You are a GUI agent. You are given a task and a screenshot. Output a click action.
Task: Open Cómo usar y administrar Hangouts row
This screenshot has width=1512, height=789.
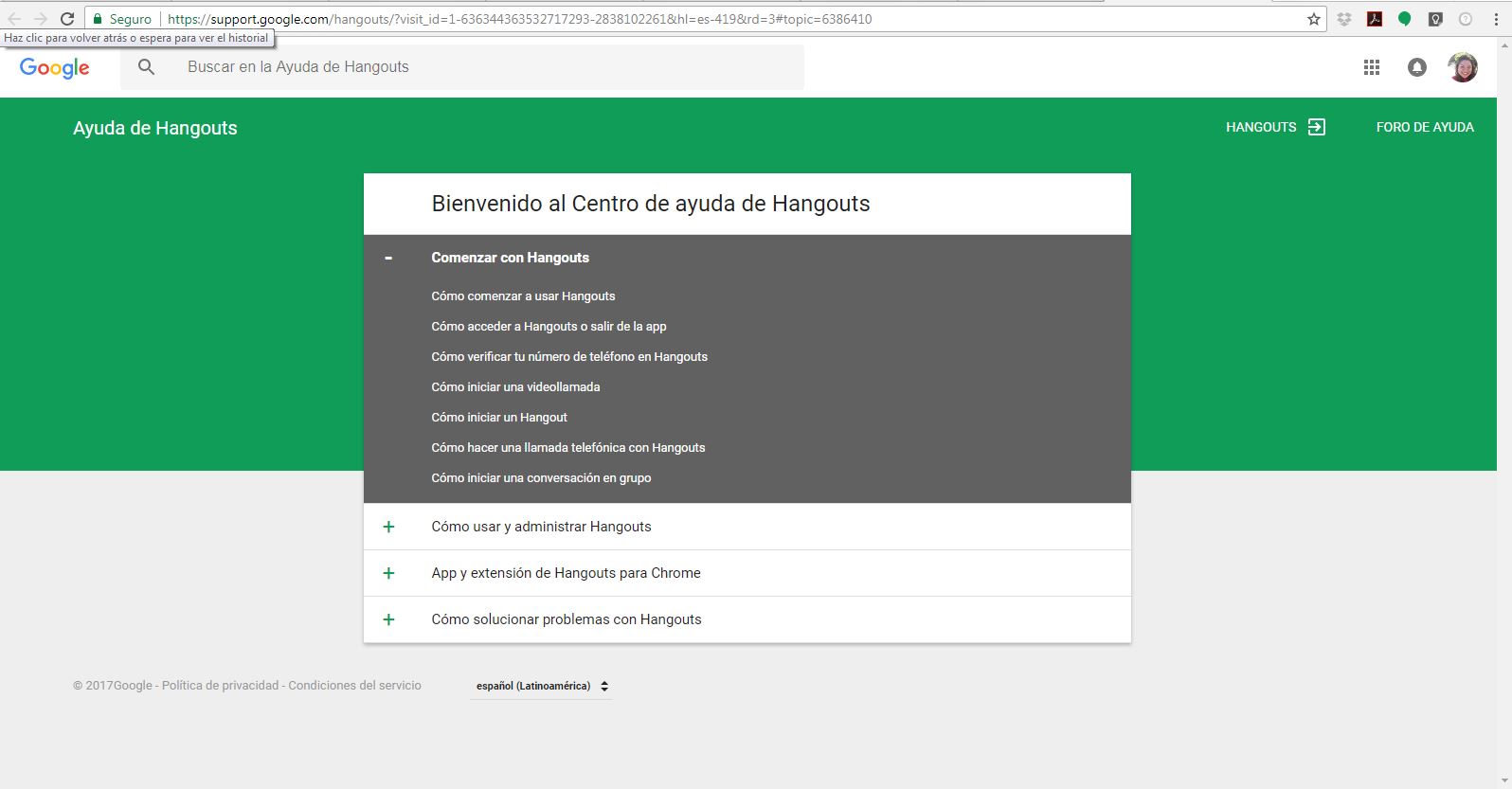(x=747, y=527)
